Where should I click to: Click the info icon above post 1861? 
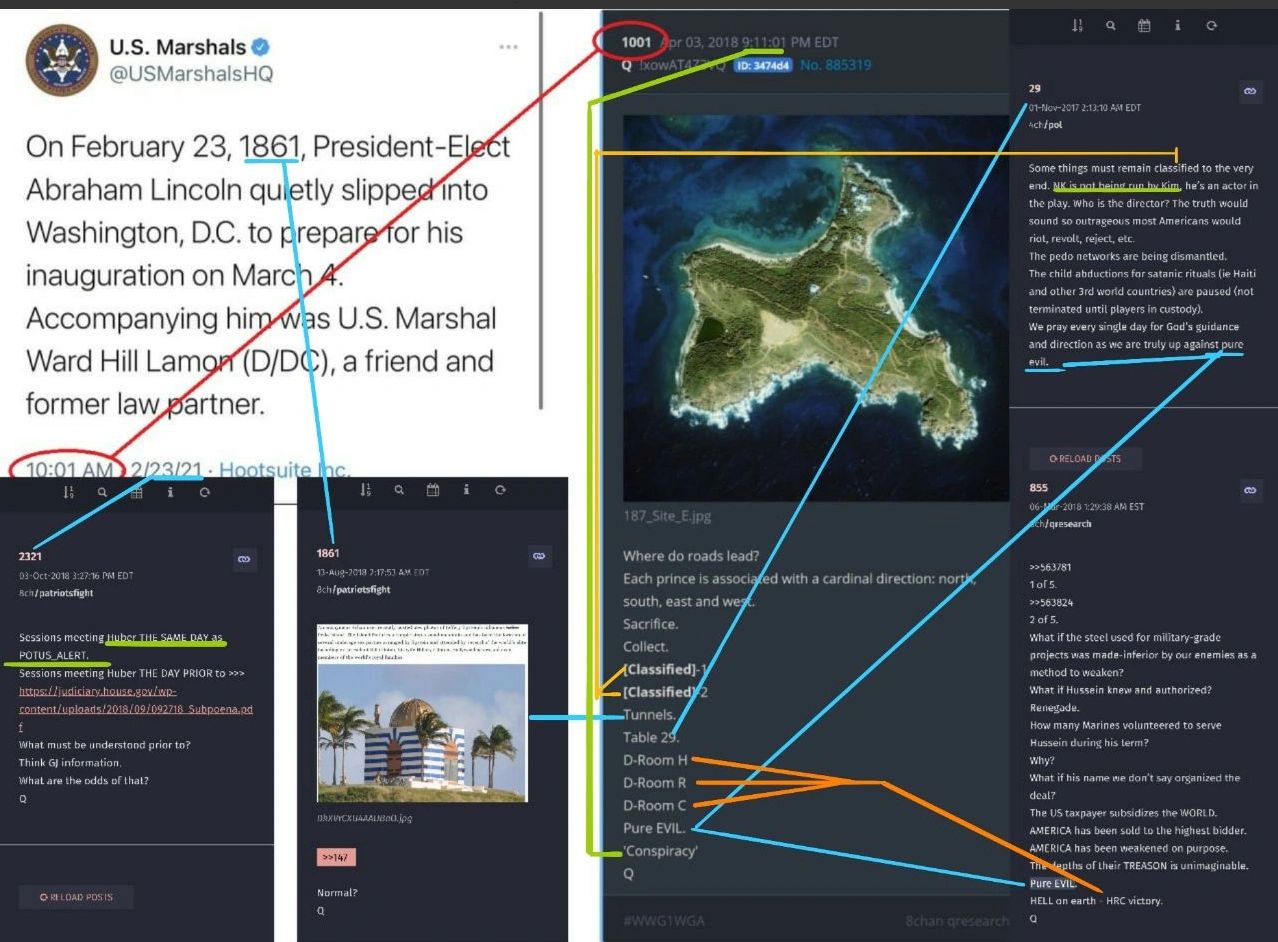pyautogui.click(x=466, y=490)
